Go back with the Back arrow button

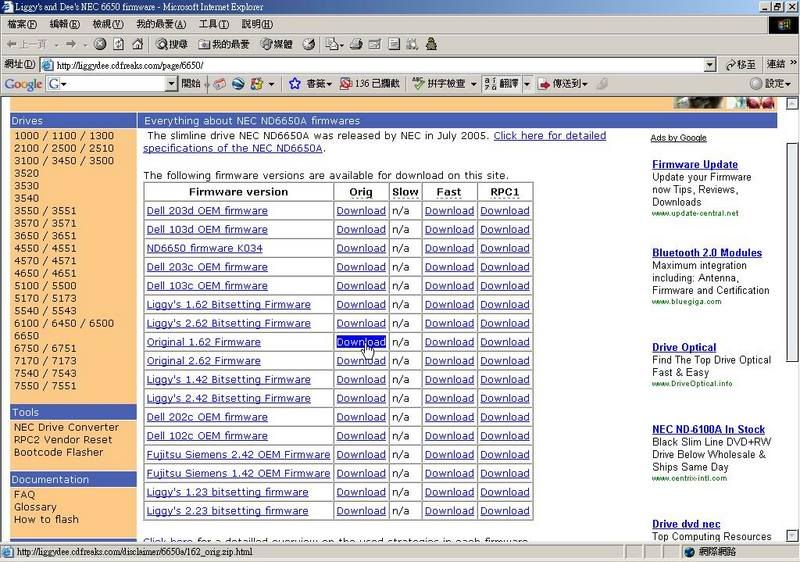point(28,44)
